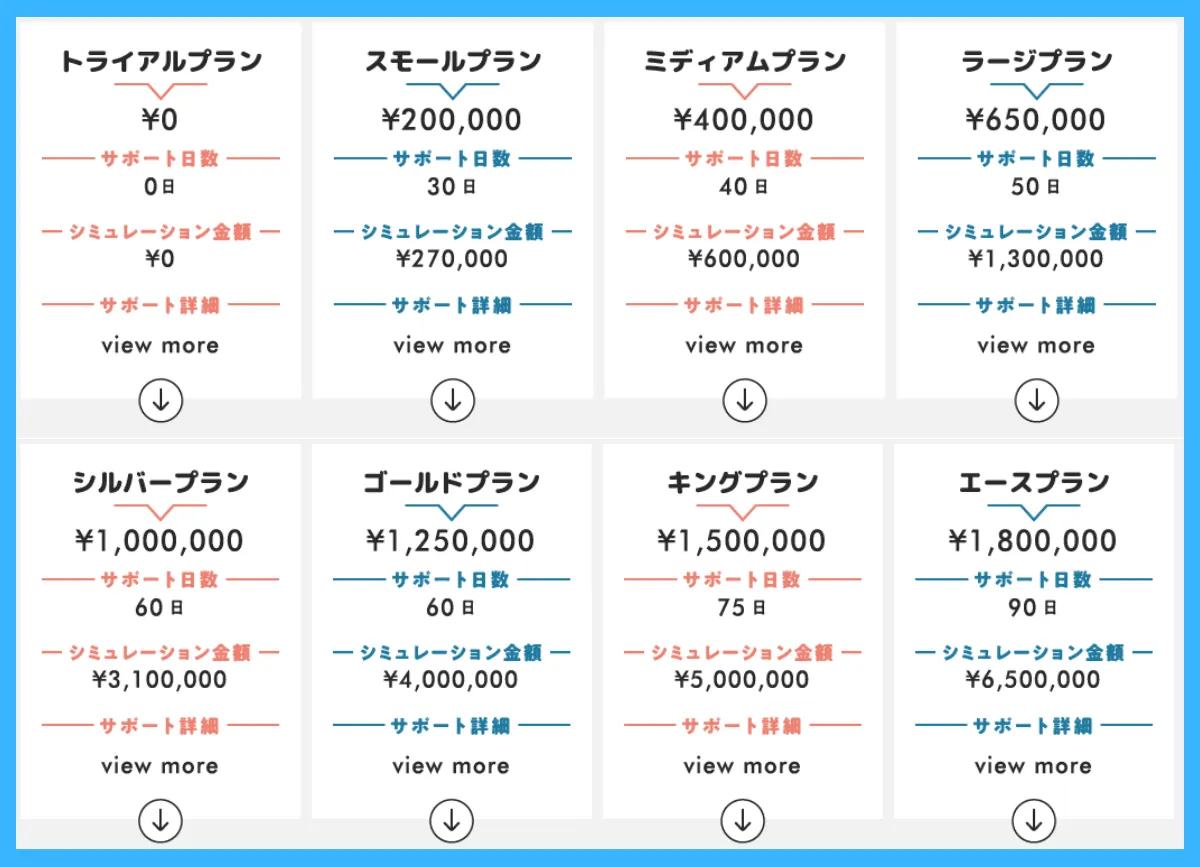The image size is (1200, 867).
Task: Expand view more for トライアルプラン
Action: point(160,346)
